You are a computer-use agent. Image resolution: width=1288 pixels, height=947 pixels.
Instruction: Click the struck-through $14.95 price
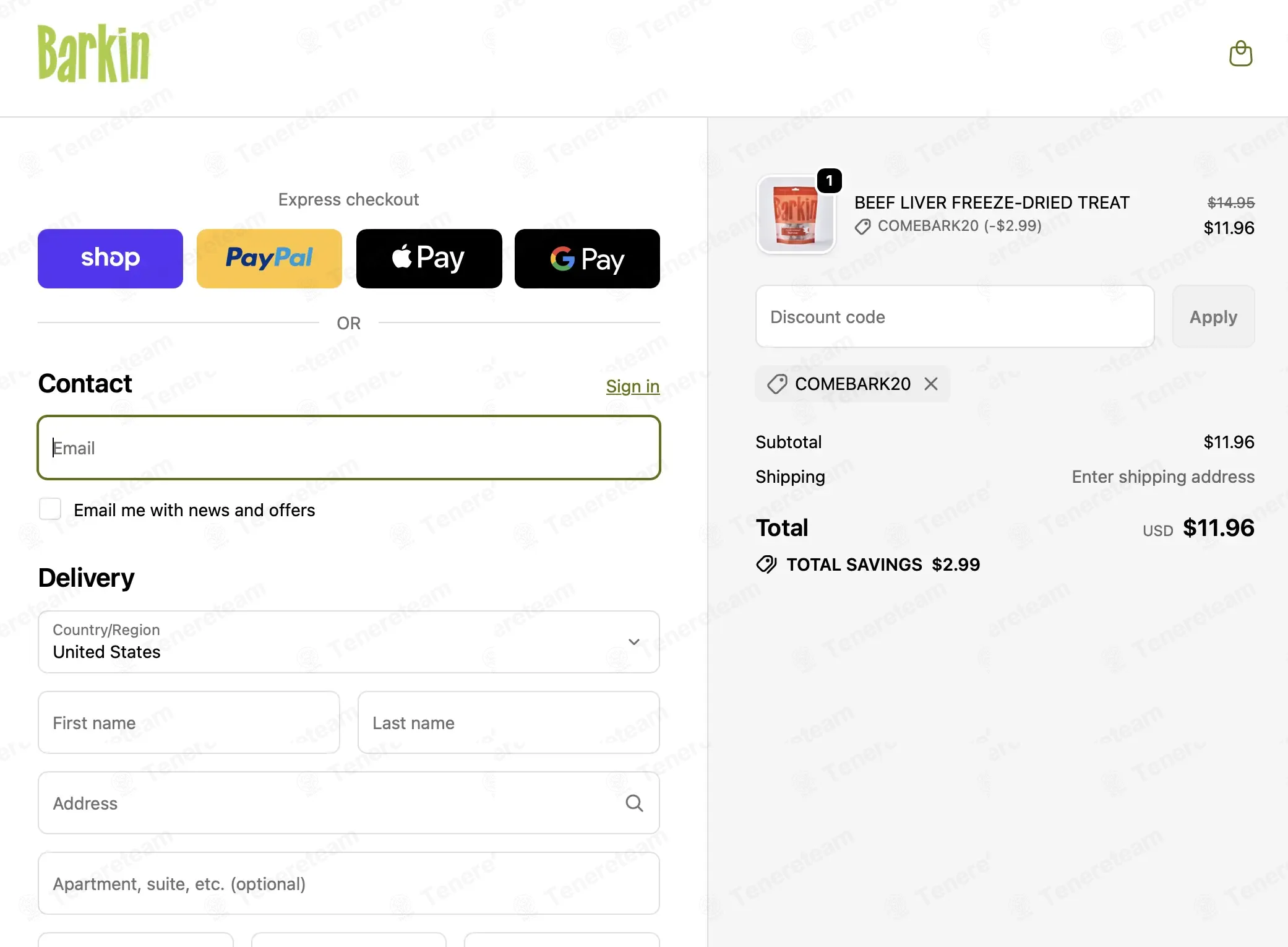(x=1230, y=202)
